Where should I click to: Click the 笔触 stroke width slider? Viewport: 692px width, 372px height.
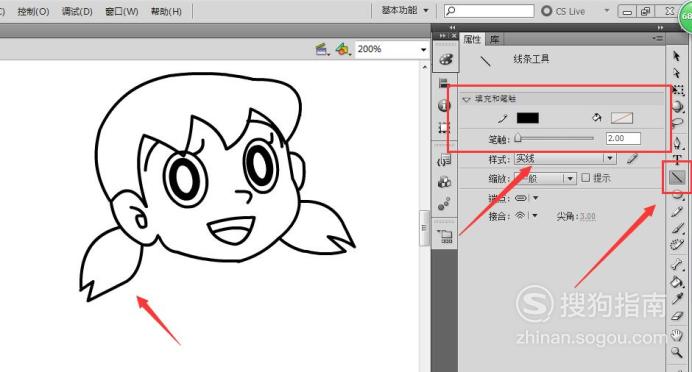(555, 139)
